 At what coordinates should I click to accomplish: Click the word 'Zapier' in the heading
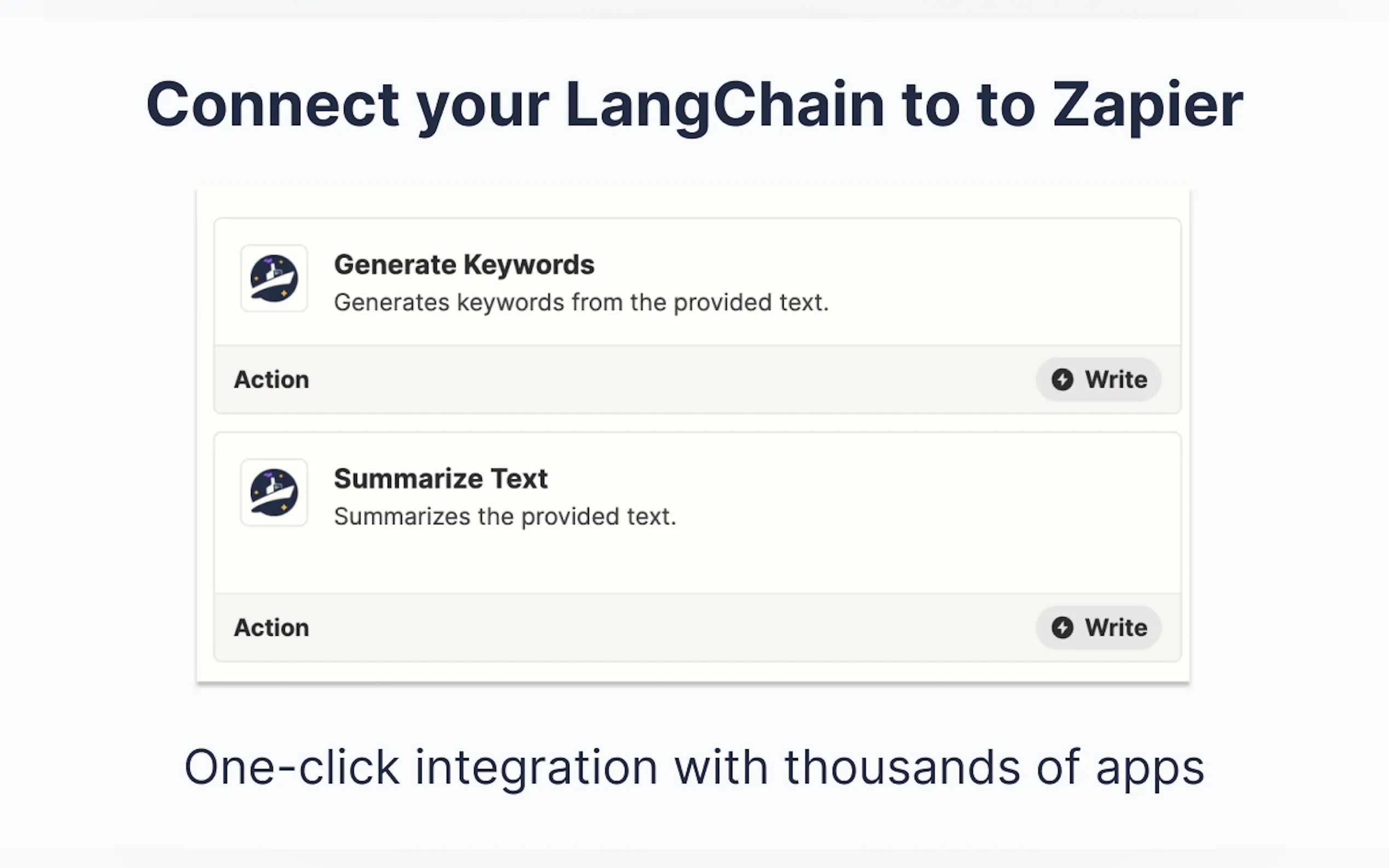coord(1147,105)
